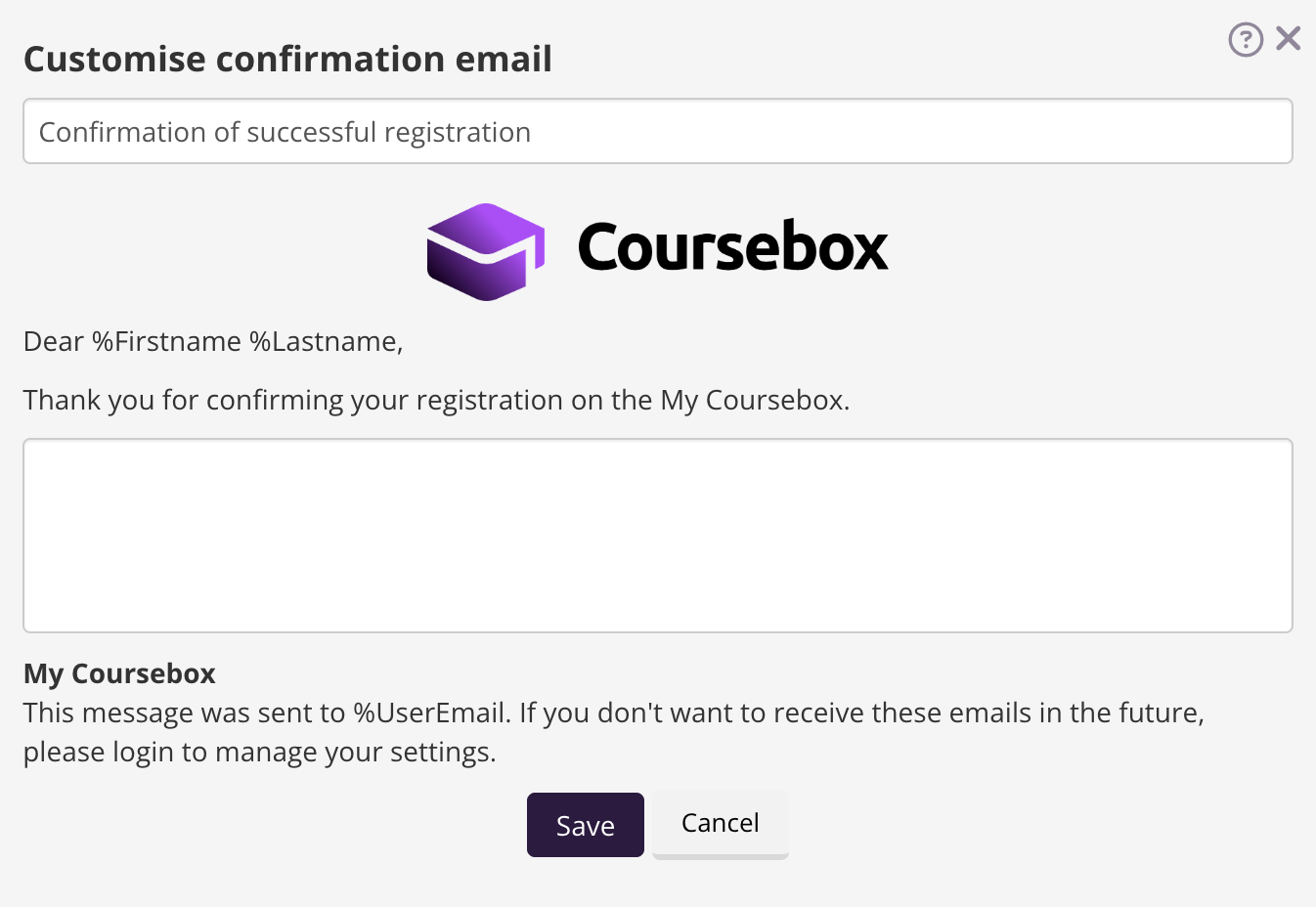The image size is (1316, 907).
Task: Click the Coursebox wordmark text
Action: tap(733, 247)
